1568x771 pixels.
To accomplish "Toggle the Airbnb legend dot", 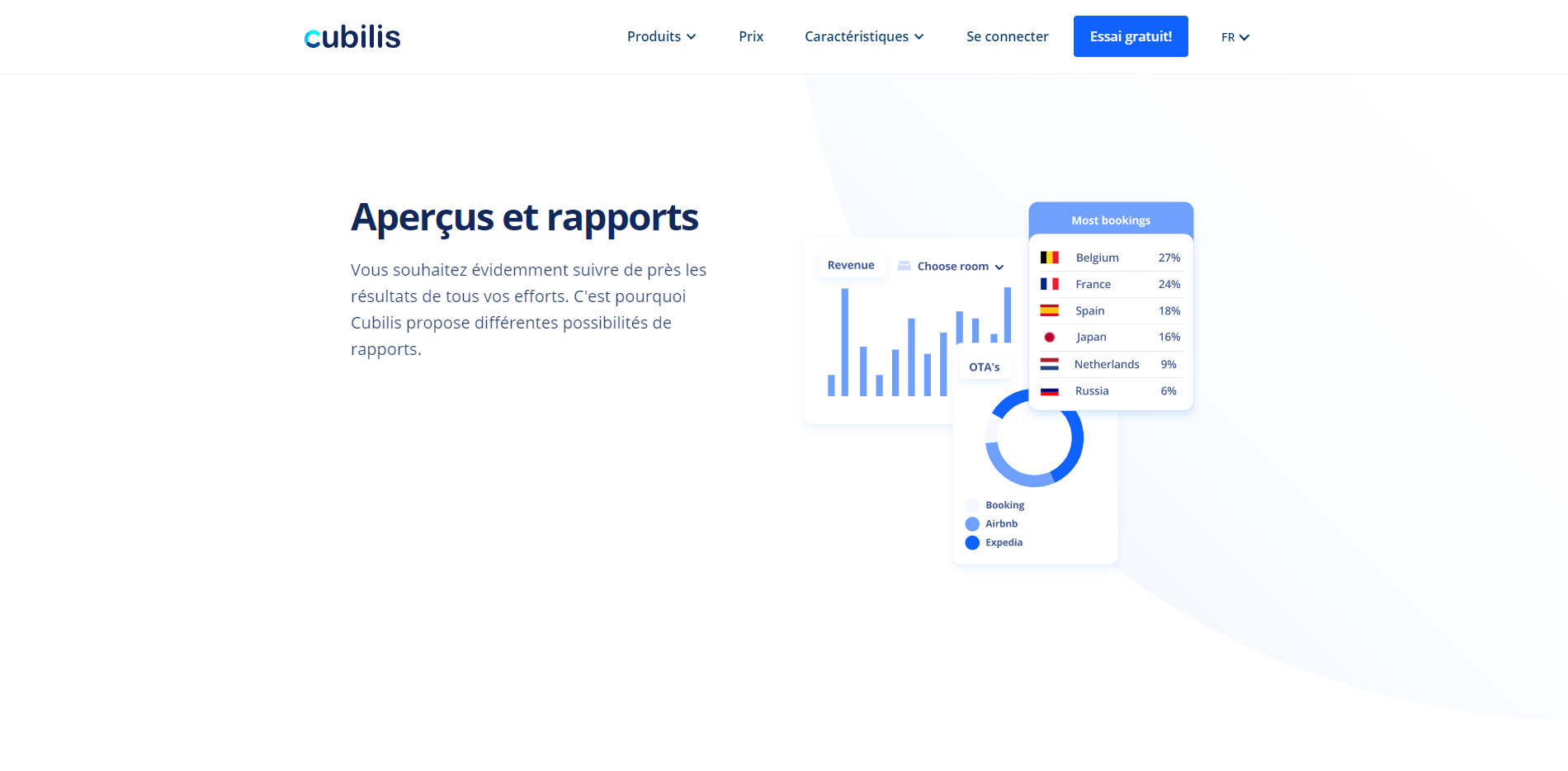I will (972, 523).
